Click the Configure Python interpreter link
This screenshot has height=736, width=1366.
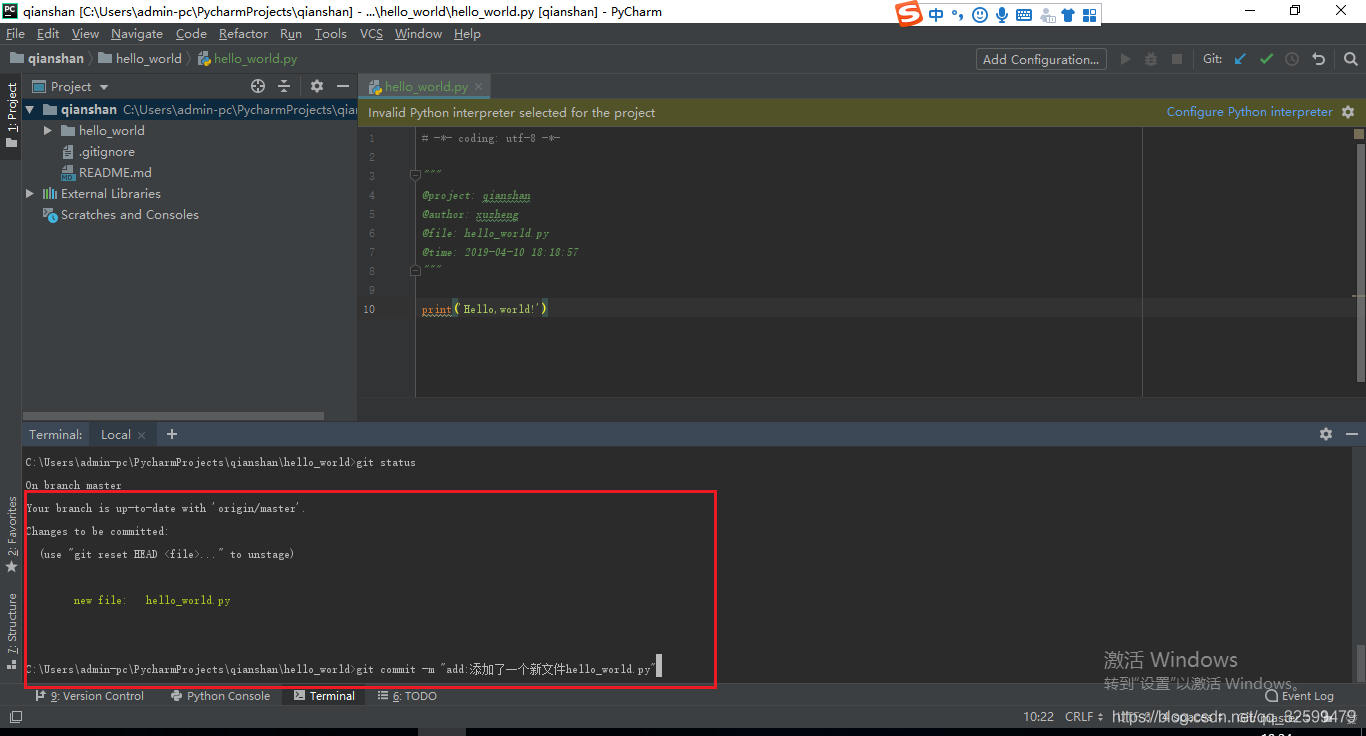[x=1249, y=112]
